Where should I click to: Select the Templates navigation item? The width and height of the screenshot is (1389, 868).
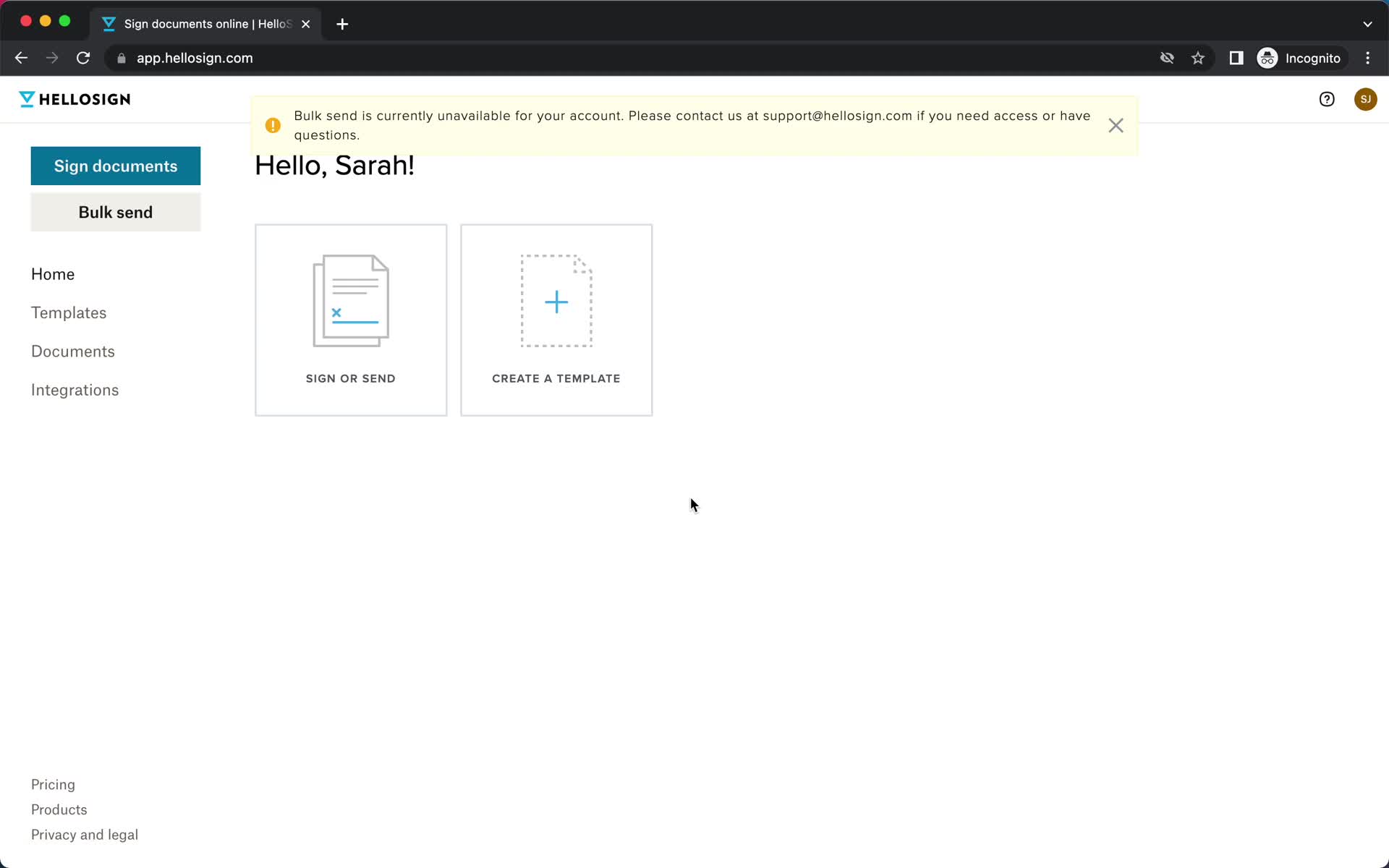[x=68, y=312]
